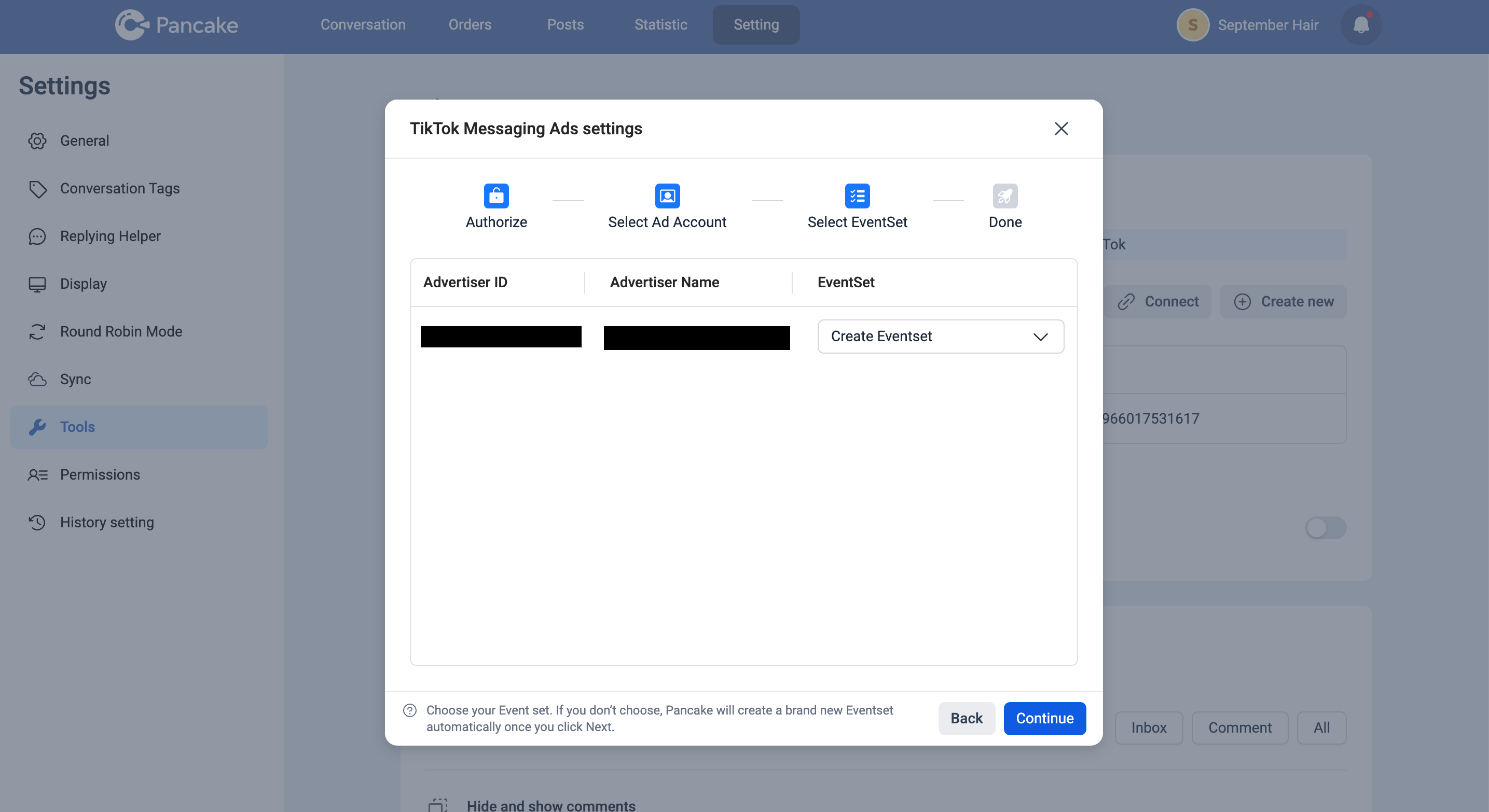Click the Comment filter button
Screen dimensions: 1489x812
click(x=1240, y=727)
